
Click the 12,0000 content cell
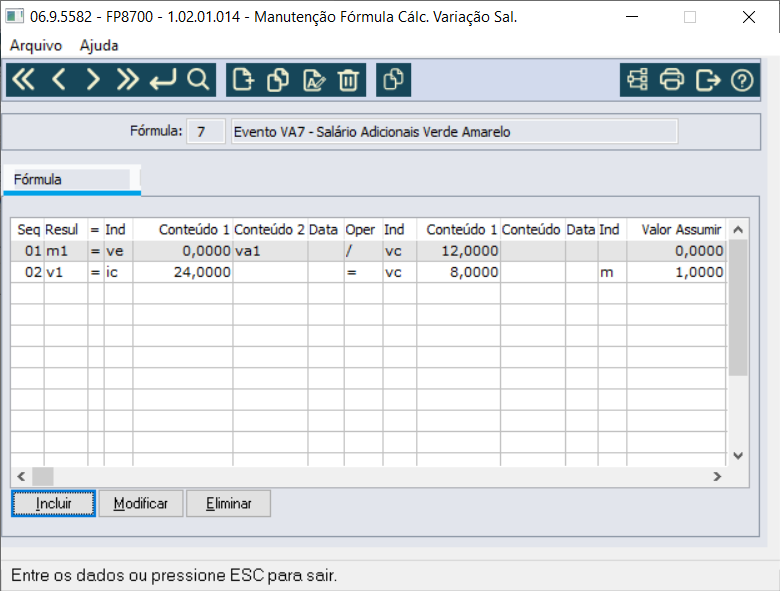tap(459, 251)
